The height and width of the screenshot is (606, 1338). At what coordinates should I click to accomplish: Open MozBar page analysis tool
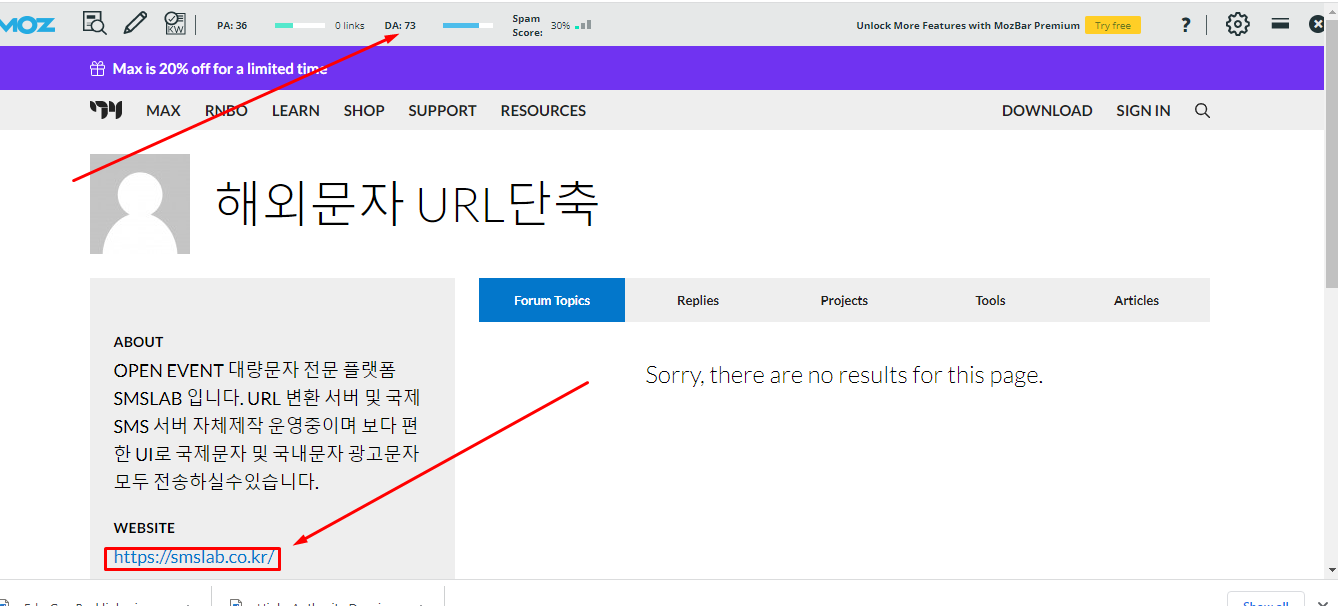click(x=94, y=23)
